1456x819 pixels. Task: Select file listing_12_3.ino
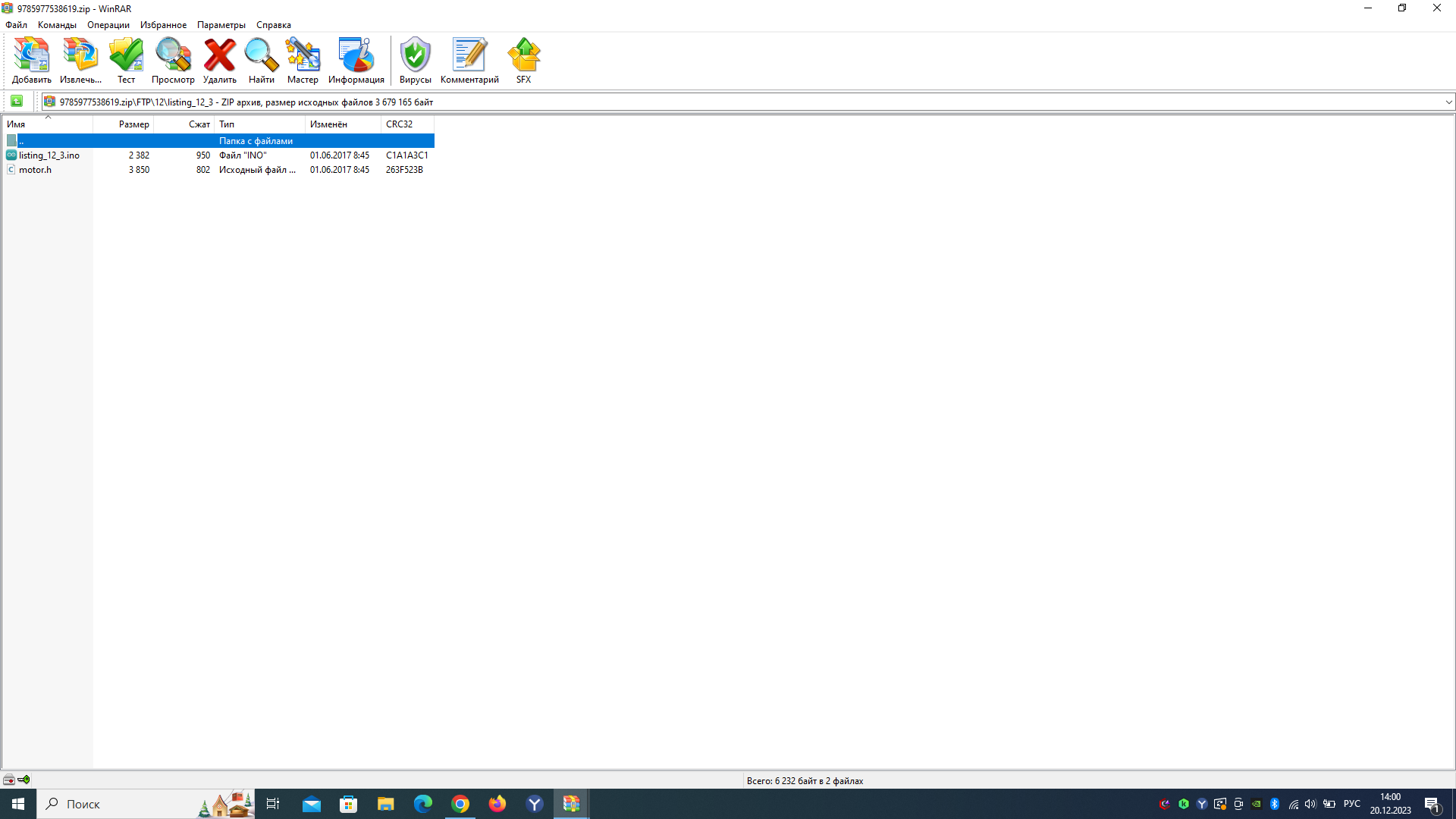(x=49, y=155)
